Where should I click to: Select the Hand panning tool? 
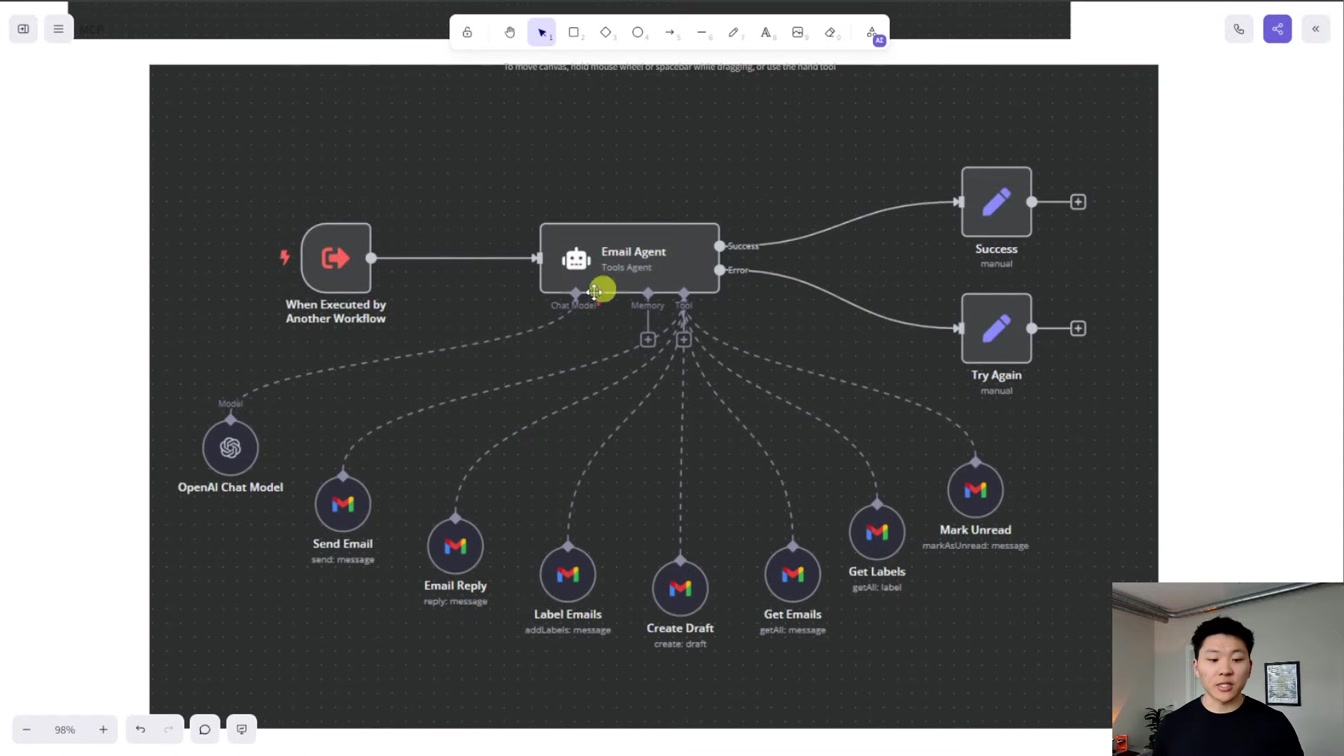click(x=510, y=33)
